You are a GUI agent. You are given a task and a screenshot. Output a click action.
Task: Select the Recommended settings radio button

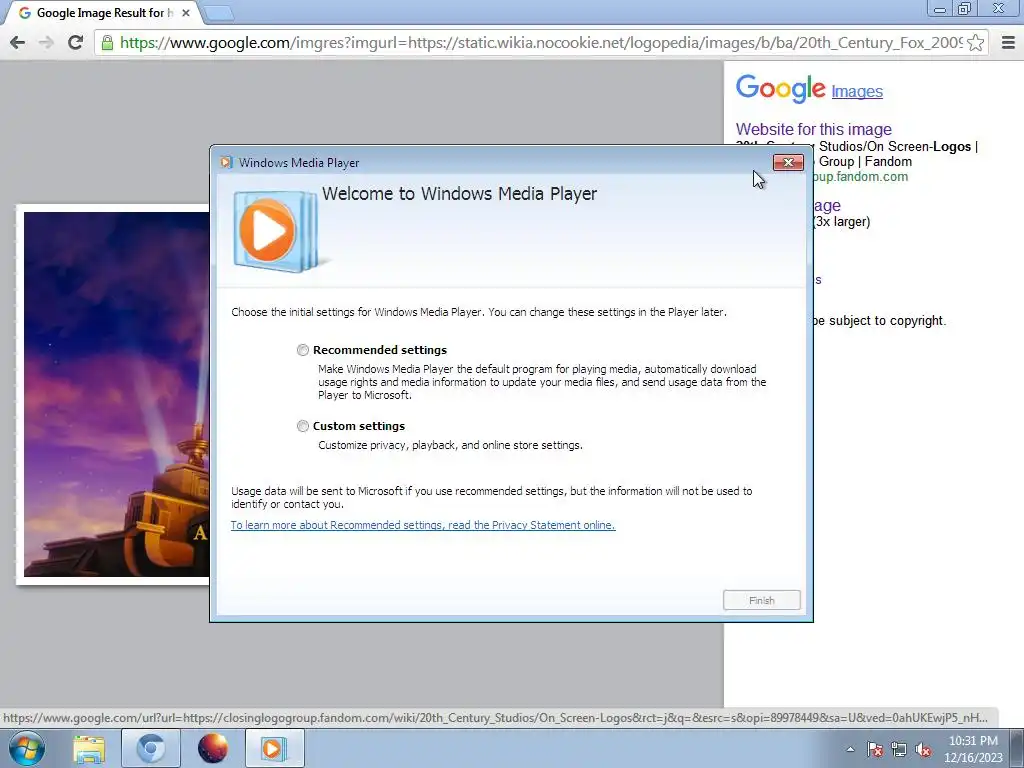tap(302, 350)
